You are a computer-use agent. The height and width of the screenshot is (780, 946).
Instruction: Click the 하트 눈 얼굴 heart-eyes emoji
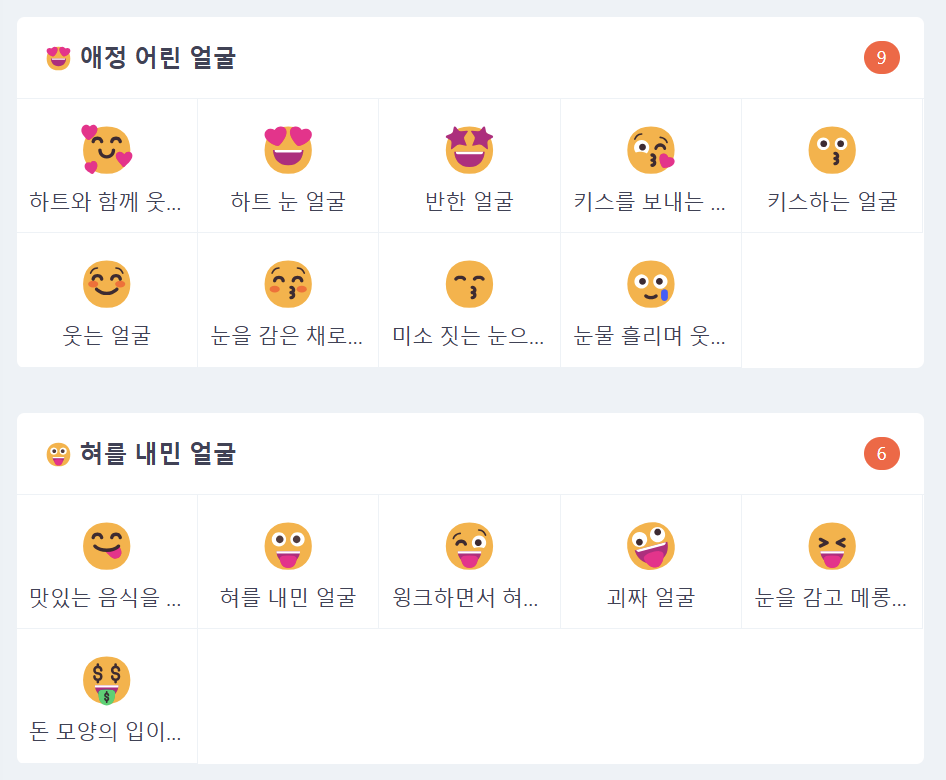pyautogui.click(x=288, y=148)
